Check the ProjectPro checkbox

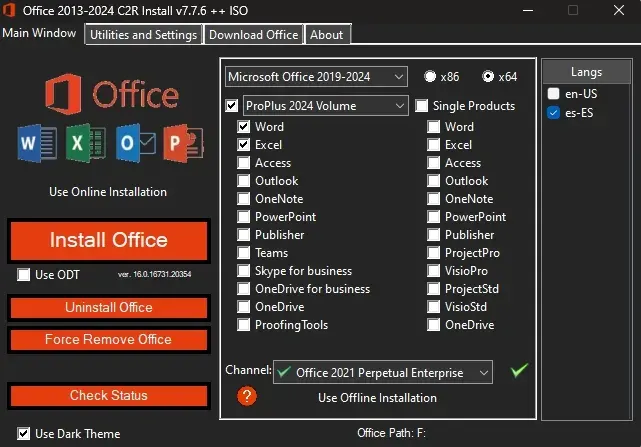tap(434, 253)
